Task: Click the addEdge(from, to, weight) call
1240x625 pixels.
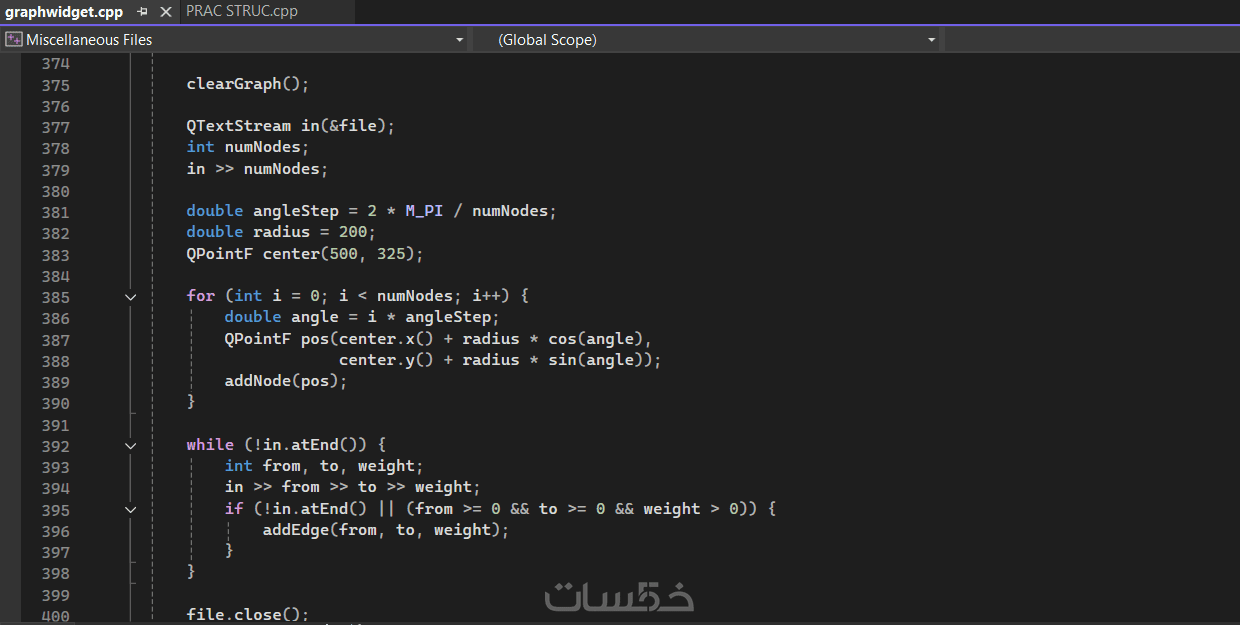Action: [x=386, y=530]
